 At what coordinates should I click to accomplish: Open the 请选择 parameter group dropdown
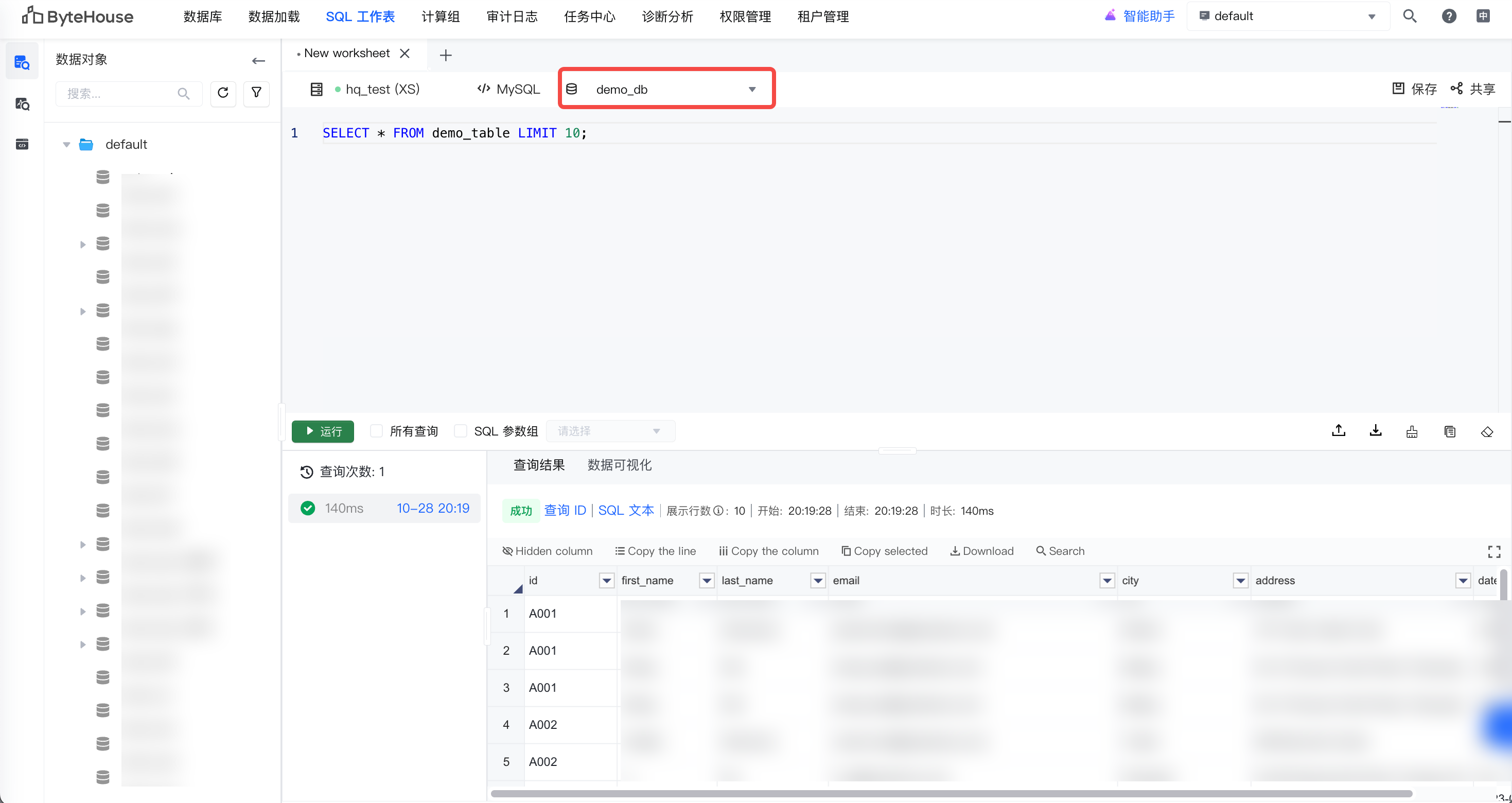610,431
